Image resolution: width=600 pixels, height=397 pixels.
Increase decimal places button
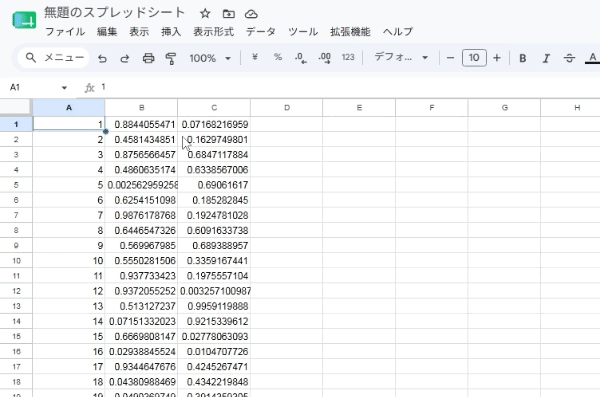coord(324,58)
